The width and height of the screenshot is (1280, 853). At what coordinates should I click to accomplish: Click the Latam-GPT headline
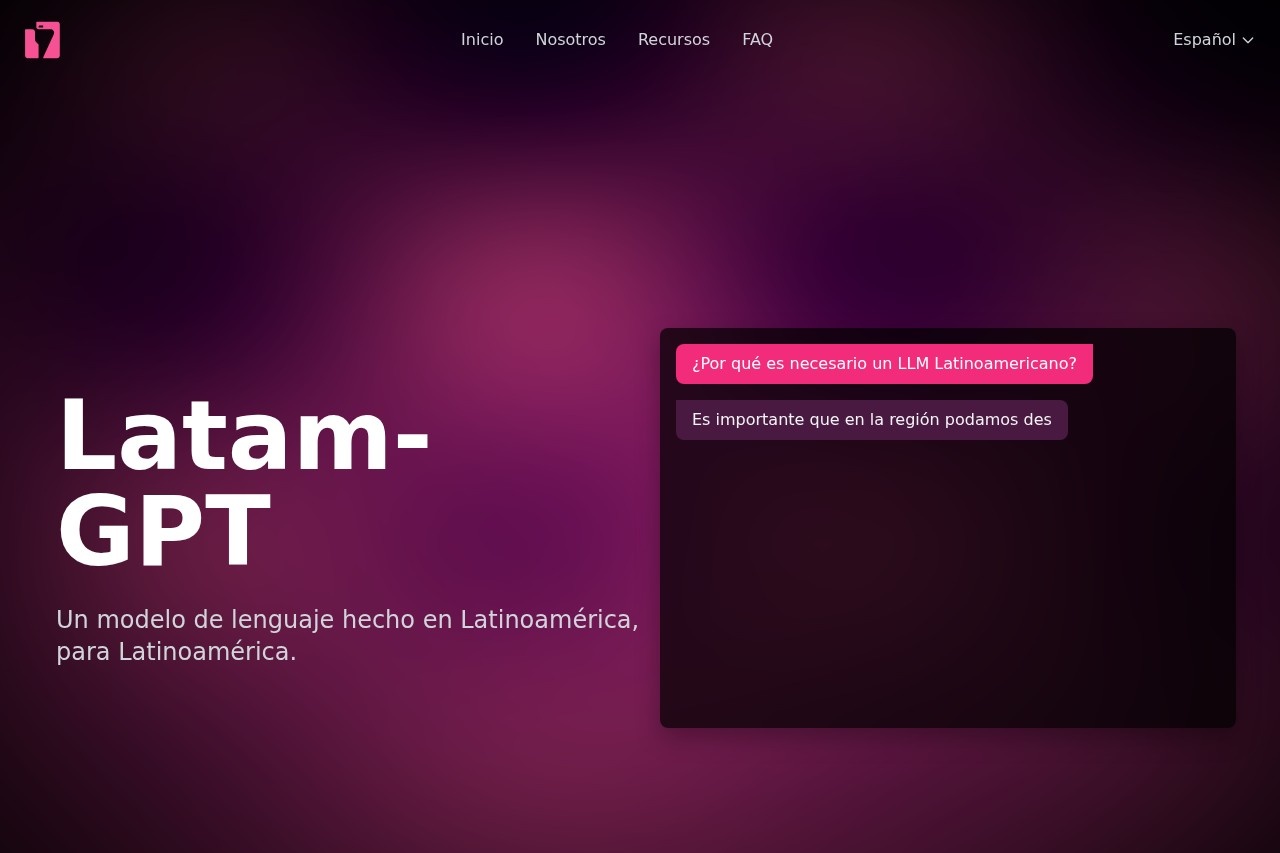244,484
